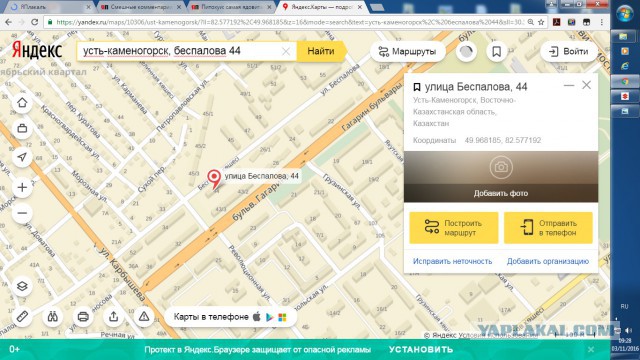Clear the search field with the X
640x360 pixels.
pyautogui.click(x=286, y=51)
